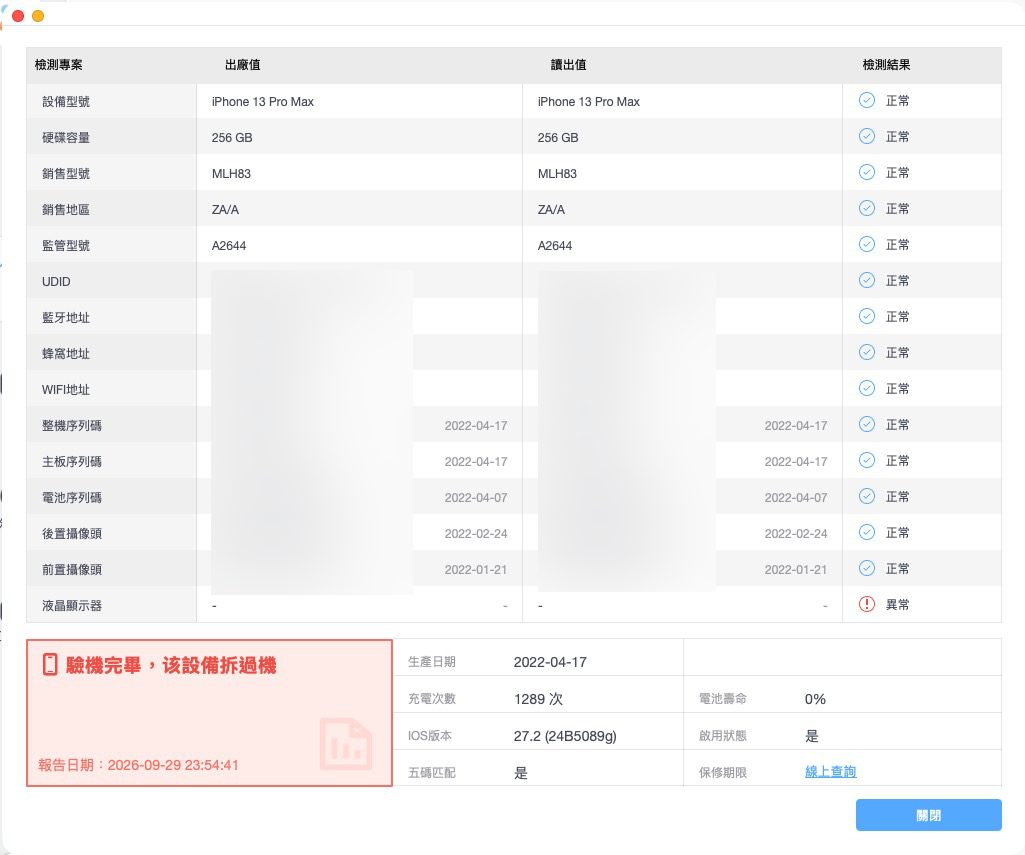Click the 硬碟容量 row check icon
Viewport: 1025px width, 855px height.
(866, 137)
